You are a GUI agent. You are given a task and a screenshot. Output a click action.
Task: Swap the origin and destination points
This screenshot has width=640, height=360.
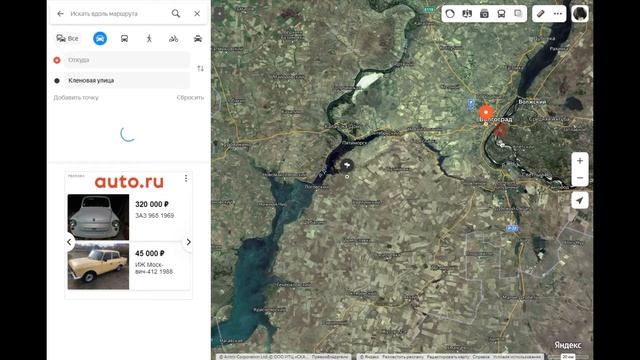(x=200, y=69)
